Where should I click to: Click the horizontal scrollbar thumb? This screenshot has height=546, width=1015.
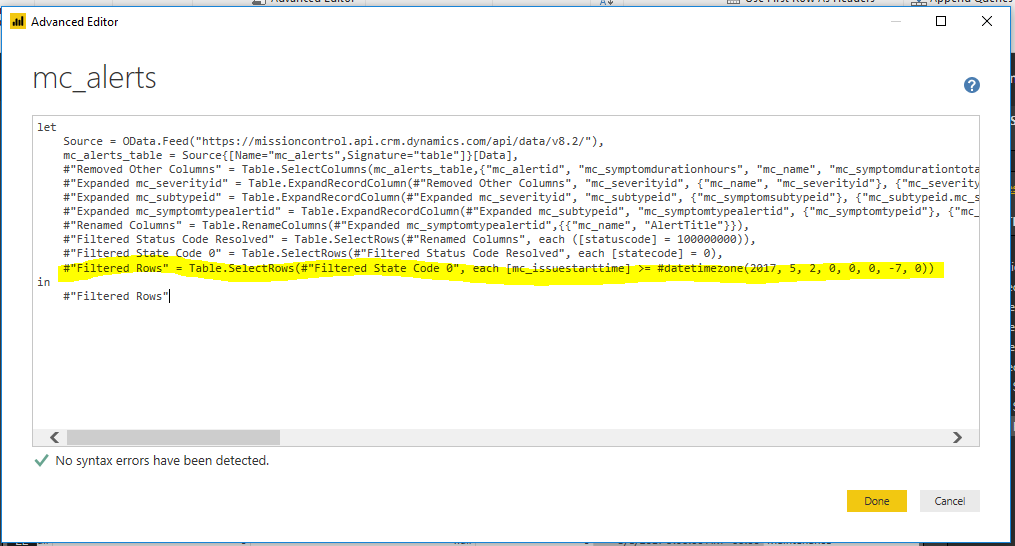[173, 438]
